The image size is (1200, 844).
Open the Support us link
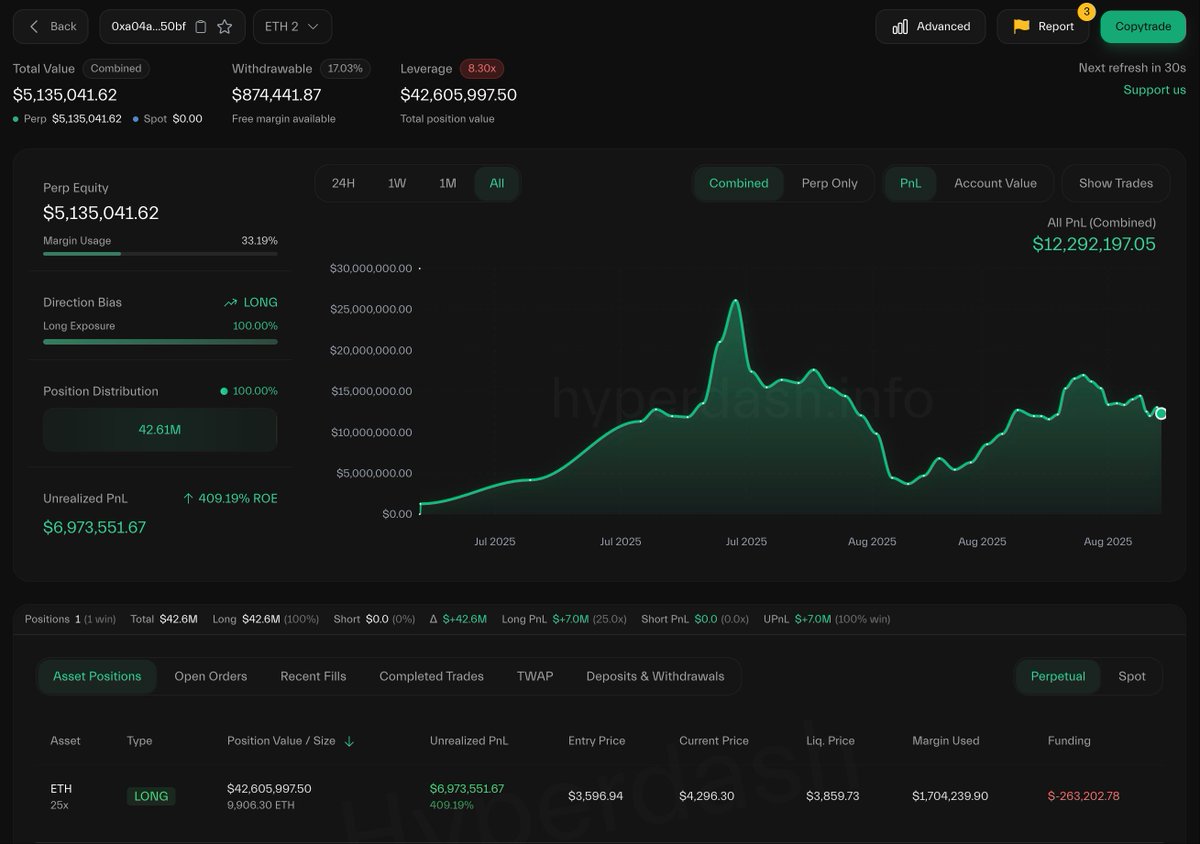click(x=1154, y=90)
